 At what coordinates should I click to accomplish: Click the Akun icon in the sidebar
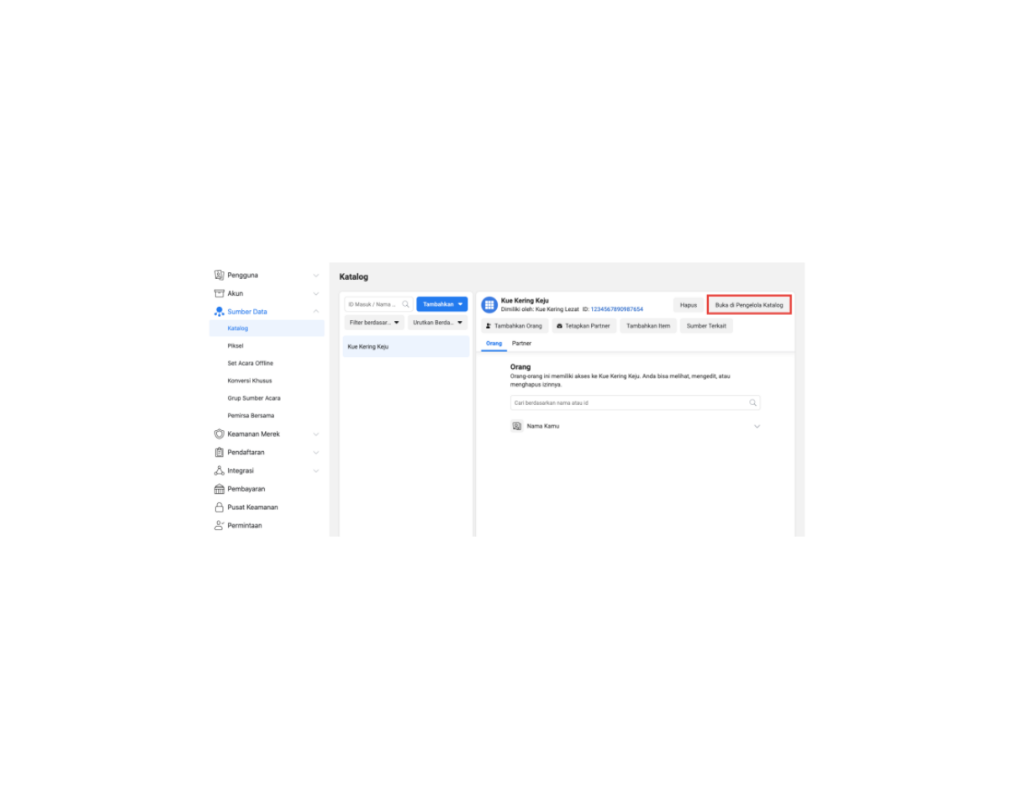[219, 293]
